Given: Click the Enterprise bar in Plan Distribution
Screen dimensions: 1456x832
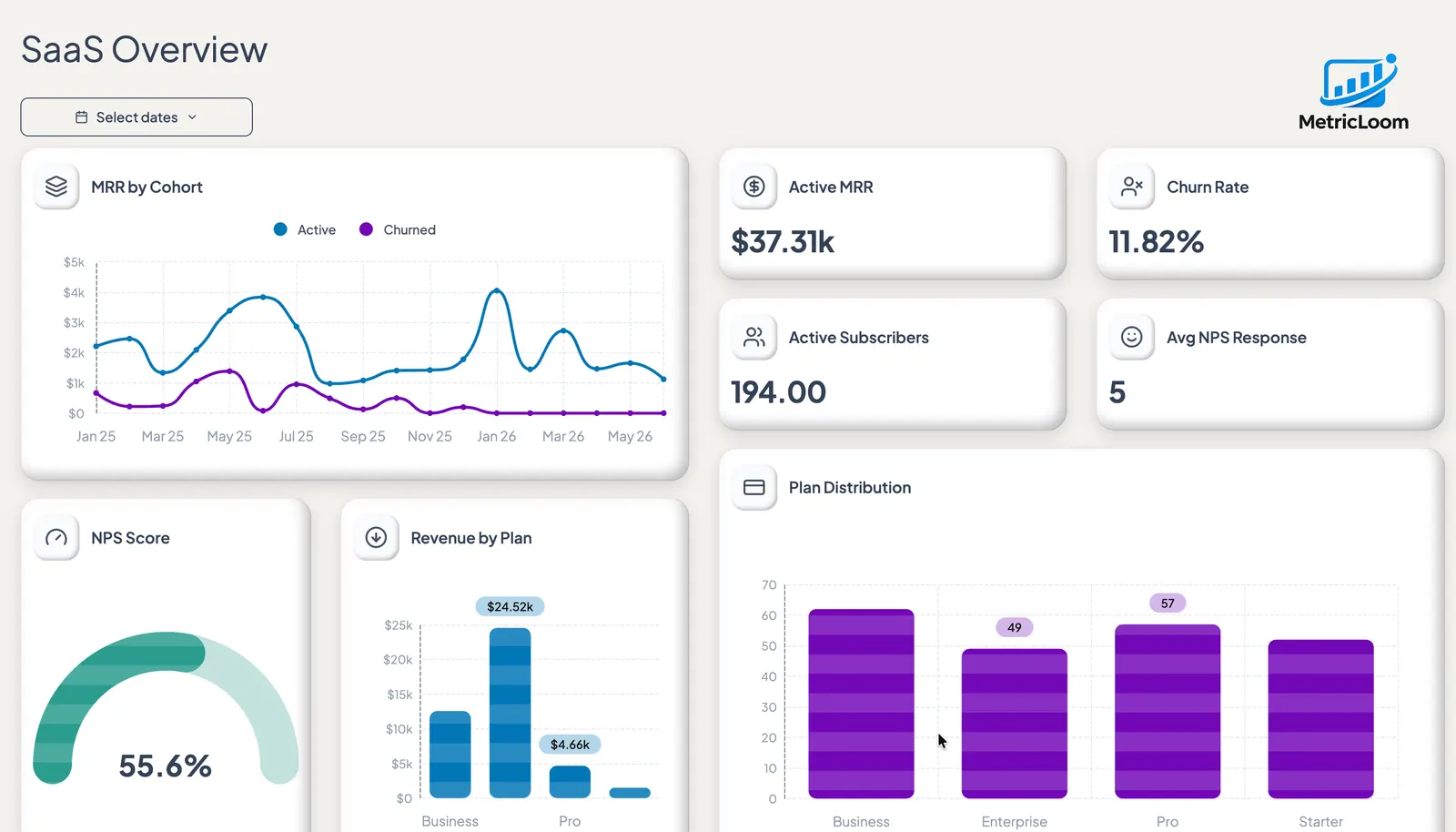Looking at the screenshot, I should (x=1015, y=724).
